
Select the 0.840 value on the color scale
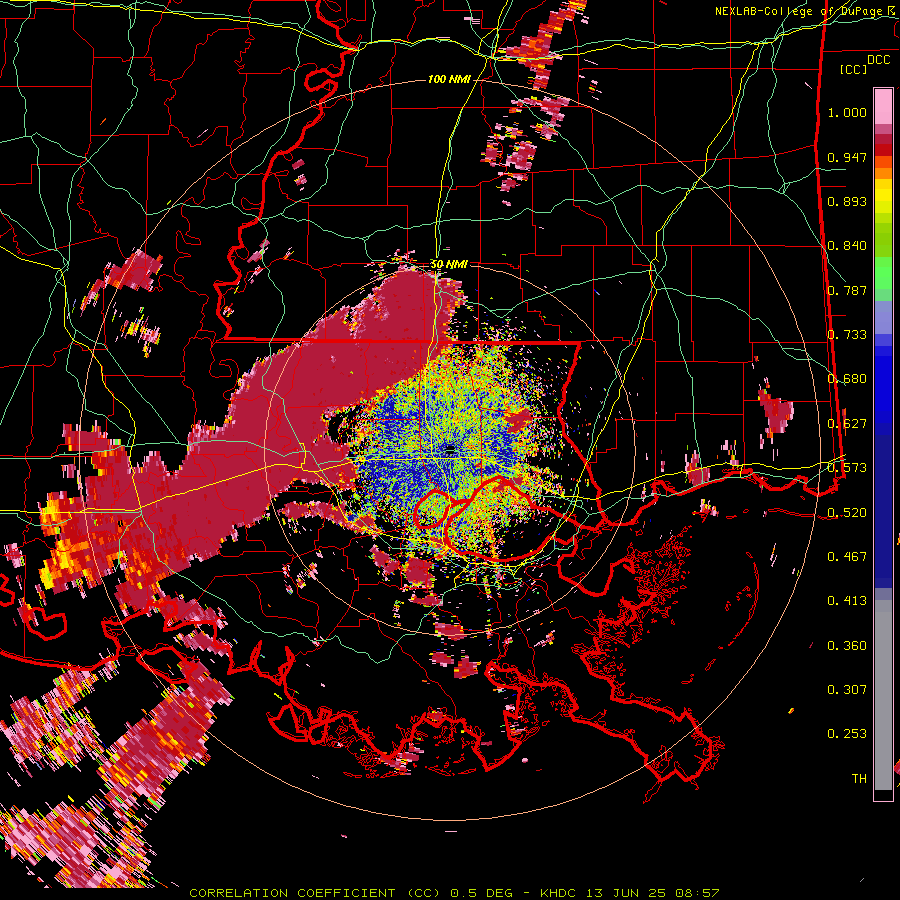coord(847,246)
